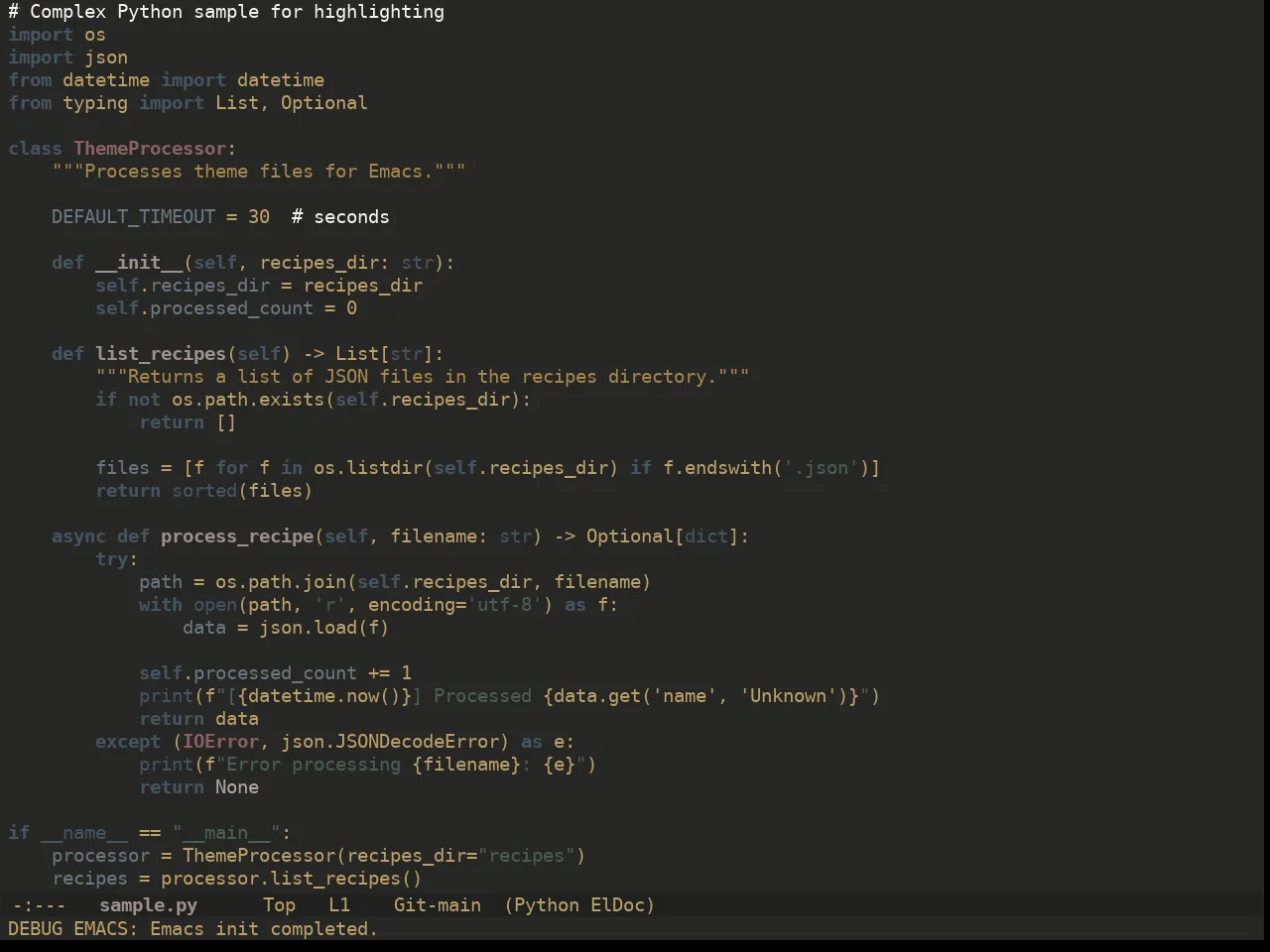Click the list_recipes method definition name
The width and height of the screenshot is (1270, 952).
pos(161,354)
